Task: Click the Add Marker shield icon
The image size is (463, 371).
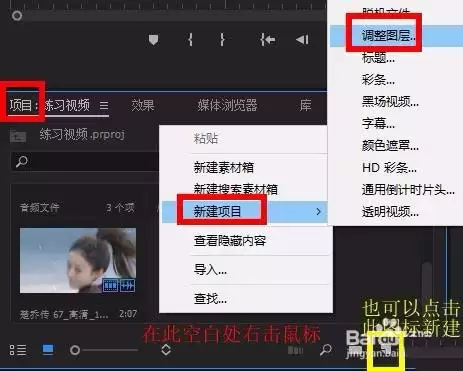Action: click(x=153, y=40)
